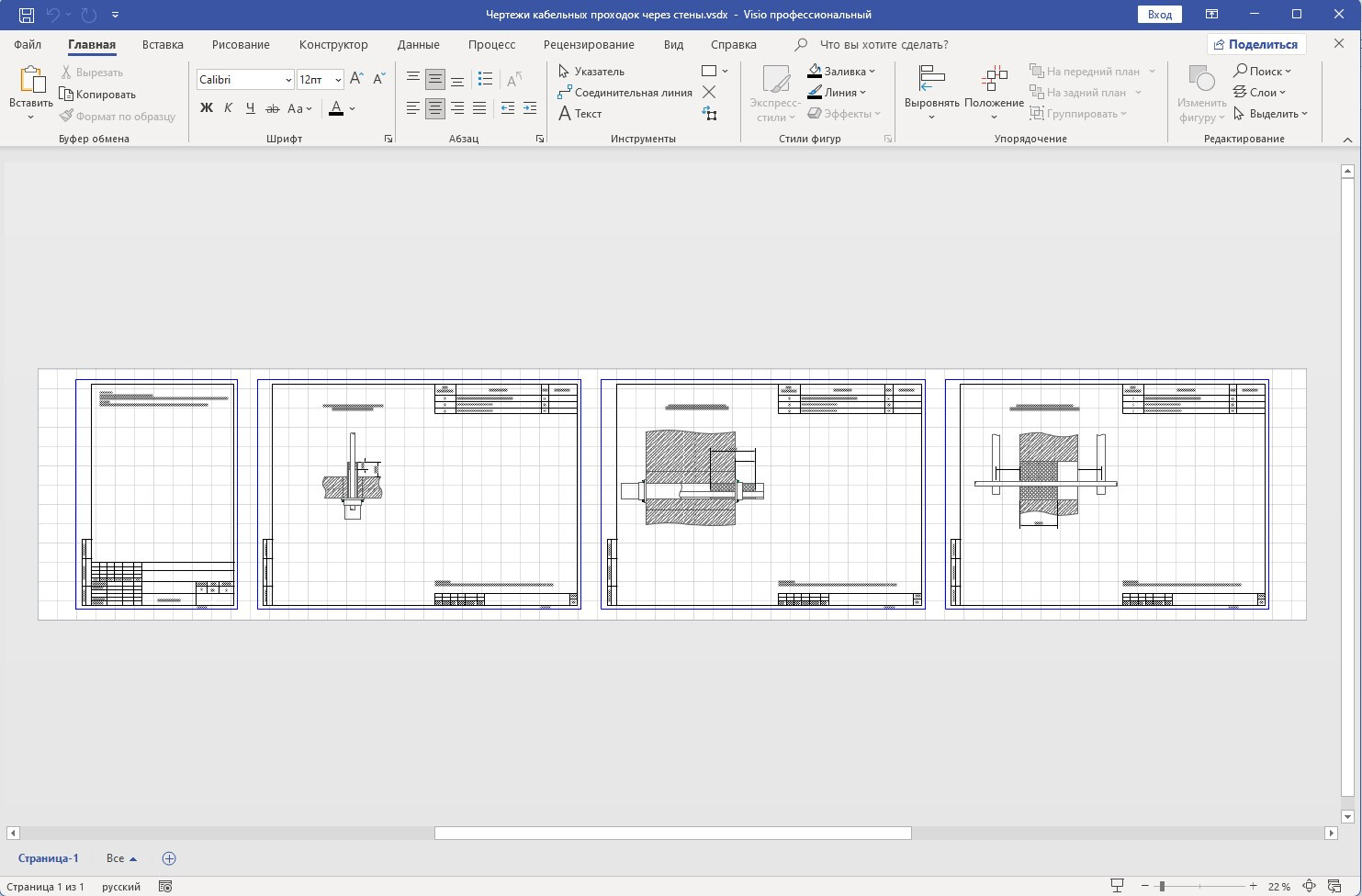Toggle bold formatting (Ж)
1362x896 pixels.
click(207, 107)
